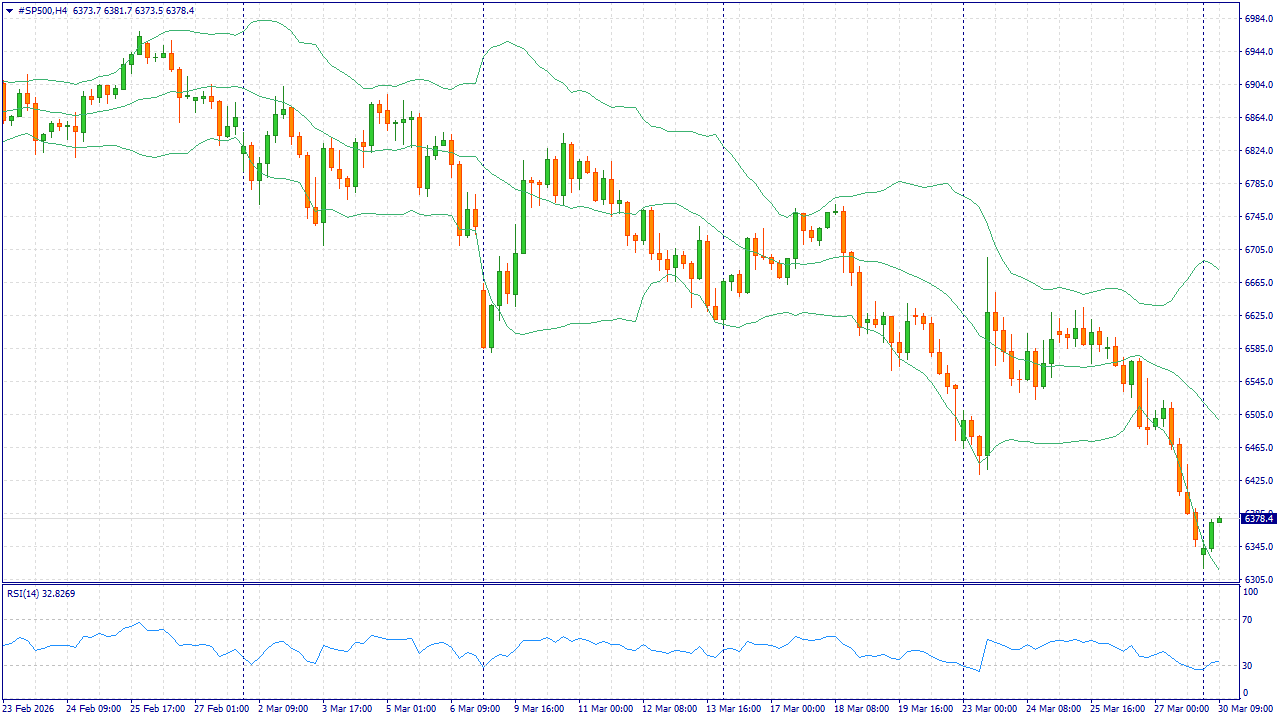This screenshot has height=720, width=1280.
Task: Click the 6665.0 price scale label
Action: point(1258,283)
